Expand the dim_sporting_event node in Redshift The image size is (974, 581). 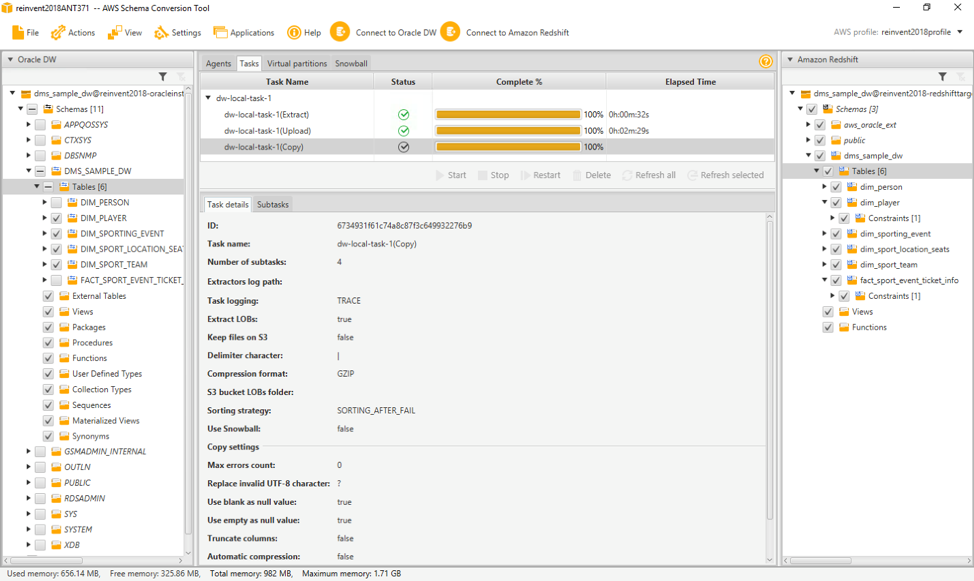pos(824,234)
